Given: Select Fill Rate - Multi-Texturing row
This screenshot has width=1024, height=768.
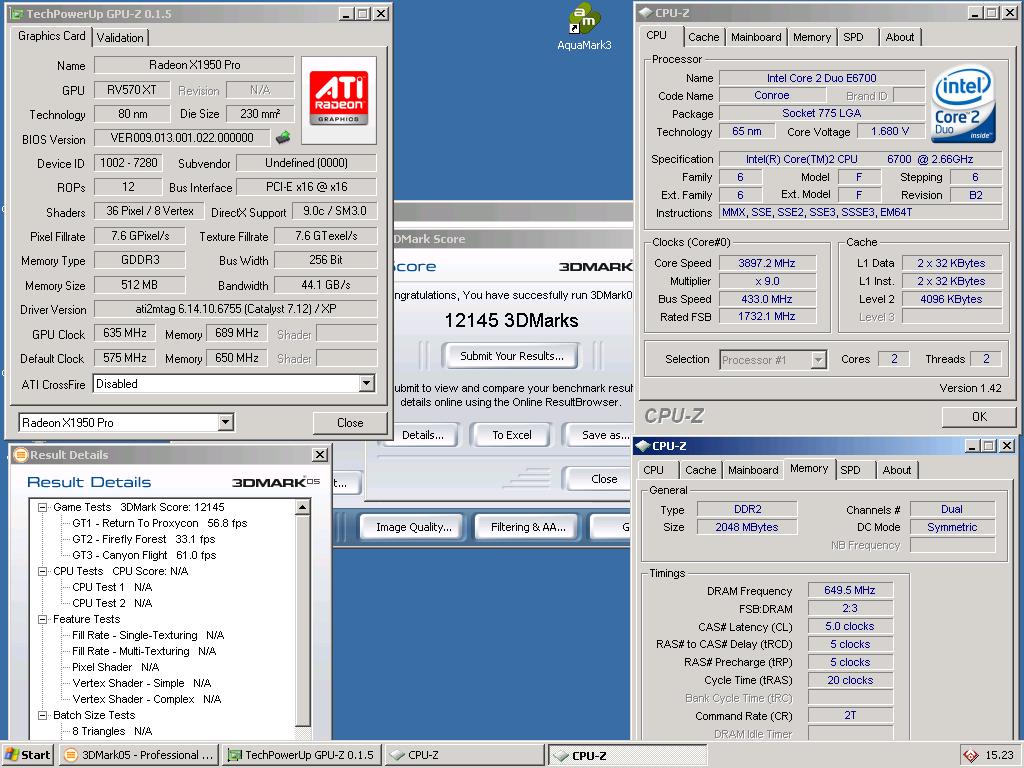Looking at the screenshot, I should 144,651.
